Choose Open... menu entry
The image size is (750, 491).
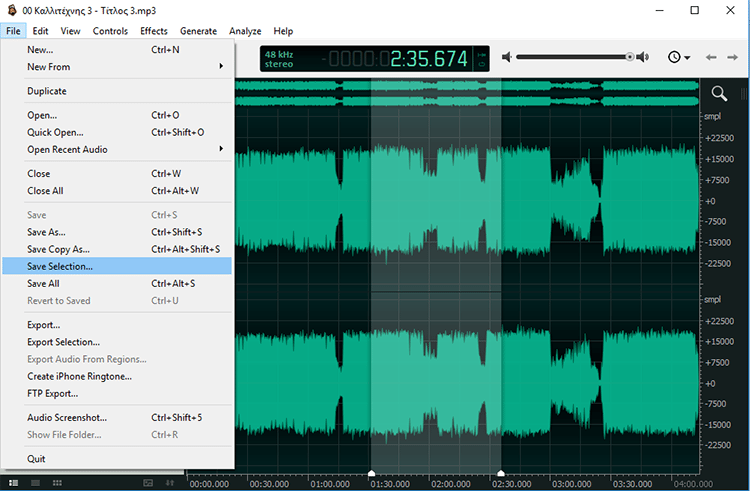(x=117, y=115)
